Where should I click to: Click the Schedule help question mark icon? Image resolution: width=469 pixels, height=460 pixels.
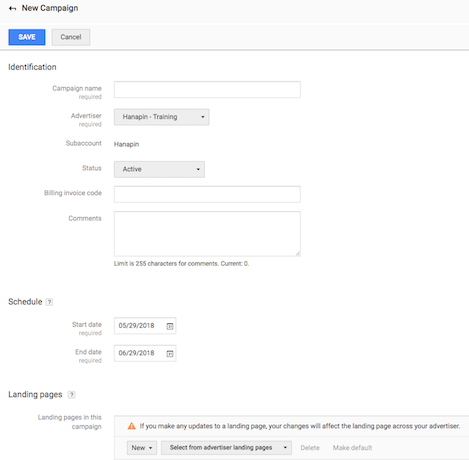tap(49, 302)
